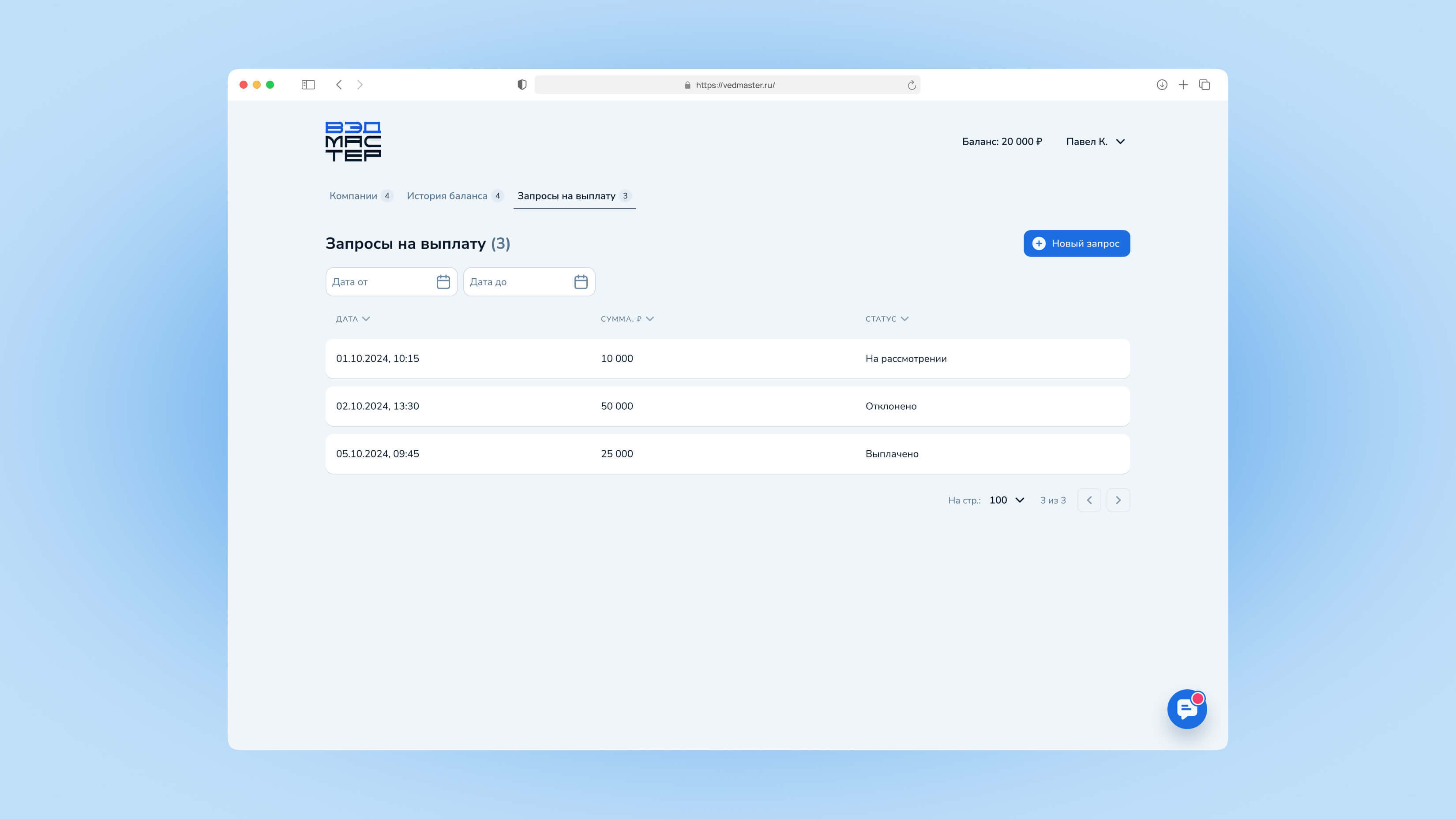Switch to the История баланса tab
Screen dimensions: 1456x819
pos(454,196)
